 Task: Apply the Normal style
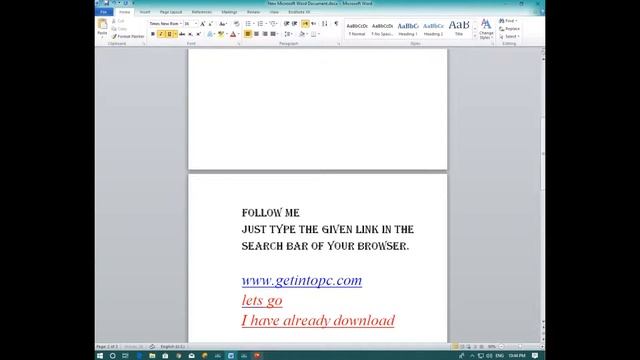[357, 29]
